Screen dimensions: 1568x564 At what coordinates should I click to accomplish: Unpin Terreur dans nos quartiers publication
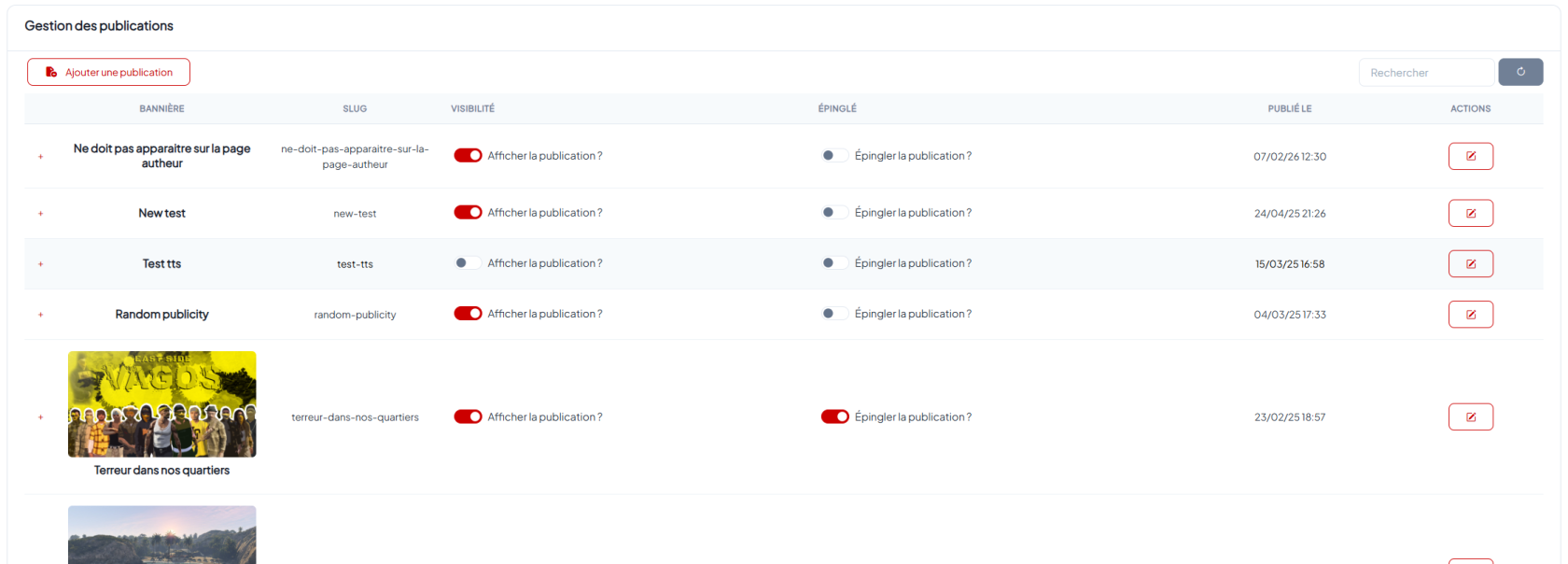point(834,416)
